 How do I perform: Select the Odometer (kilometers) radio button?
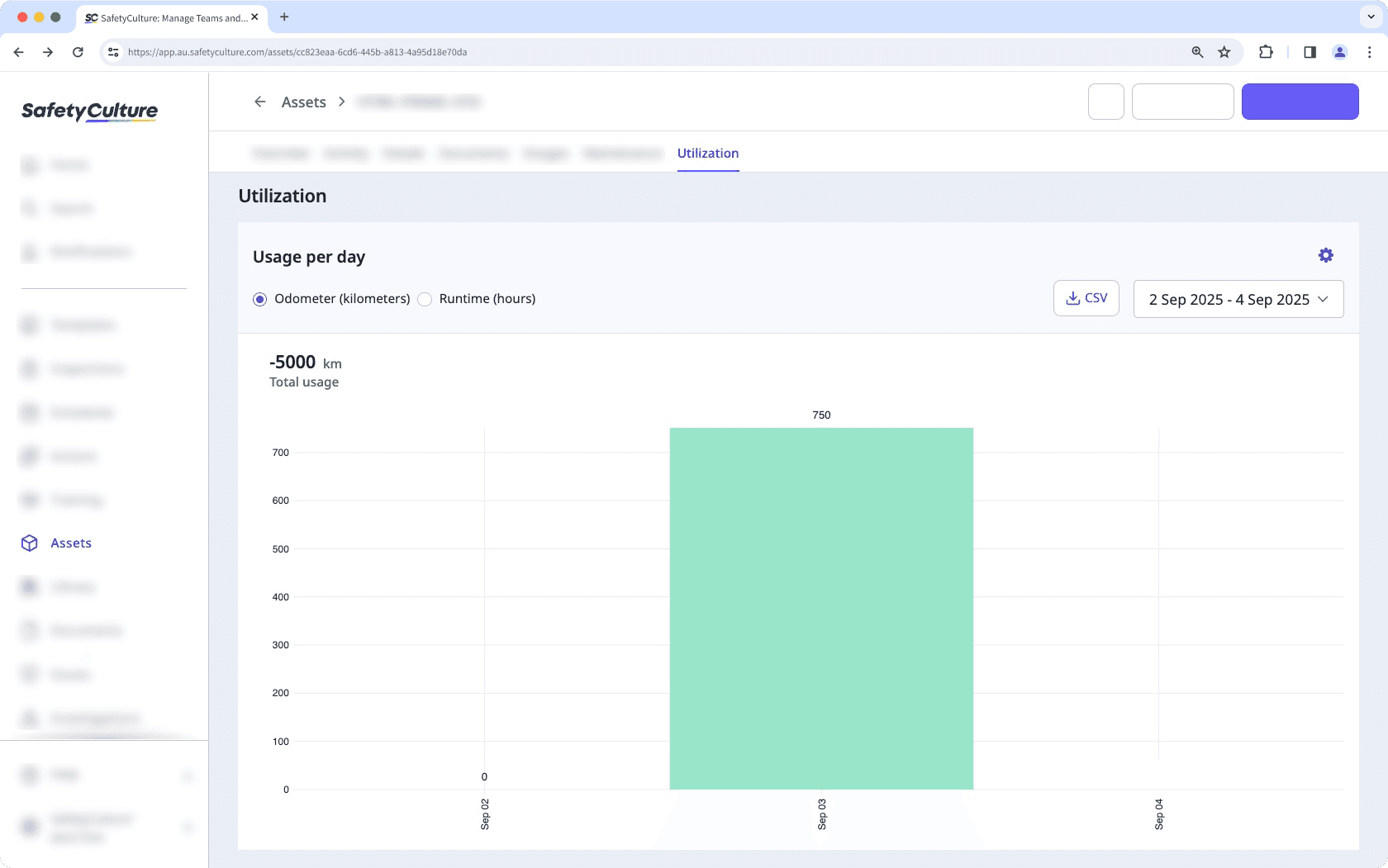[260, 299]
